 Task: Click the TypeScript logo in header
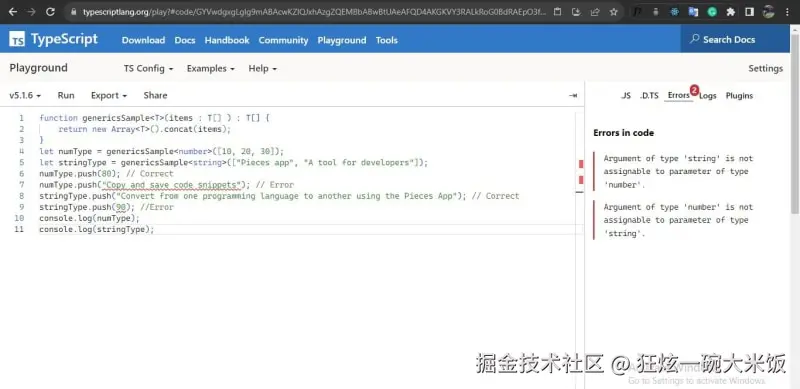54,39
